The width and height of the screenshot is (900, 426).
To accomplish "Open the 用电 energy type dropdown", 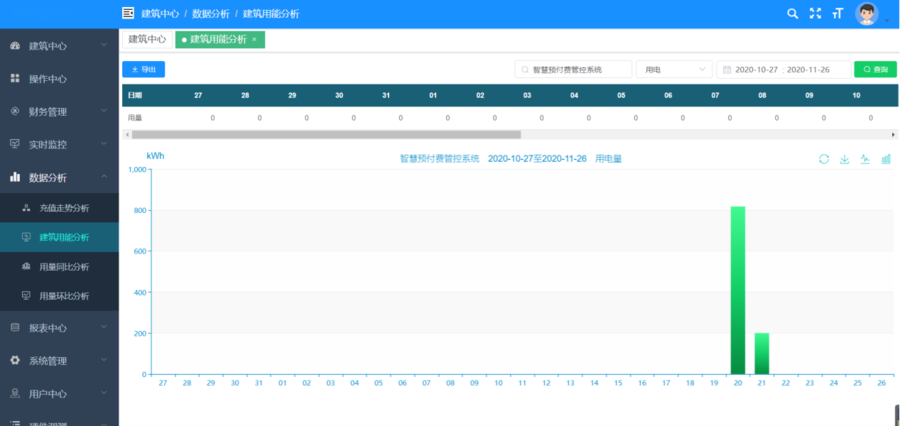I will point(672,70).
